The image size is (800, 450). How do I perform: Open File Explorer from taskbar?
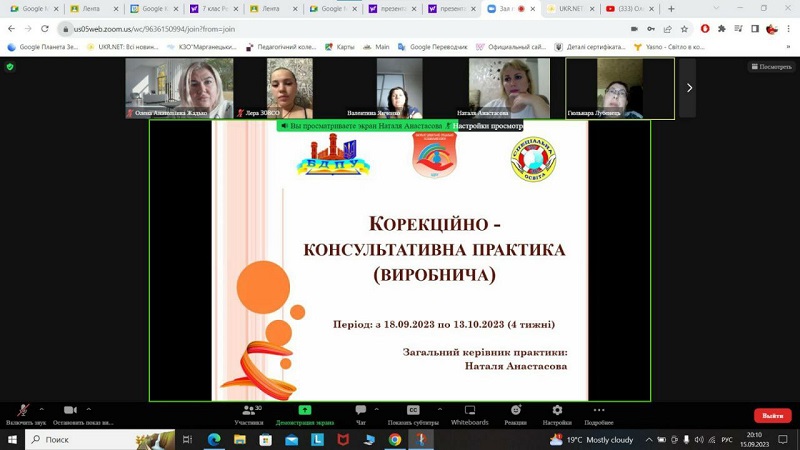click(x=239, y=439)
